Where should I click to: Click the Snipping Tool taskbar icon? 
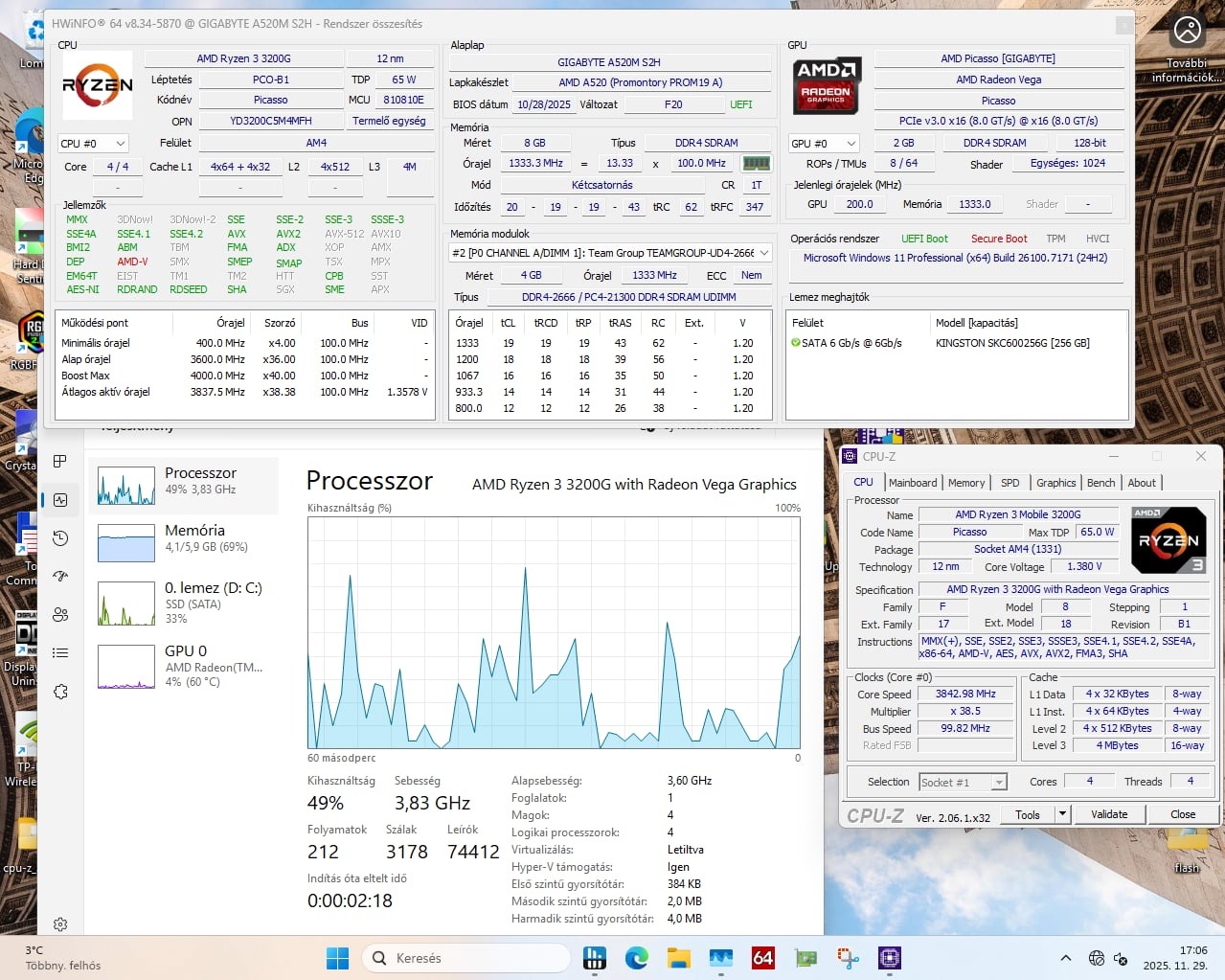click(x=848, y=958)
